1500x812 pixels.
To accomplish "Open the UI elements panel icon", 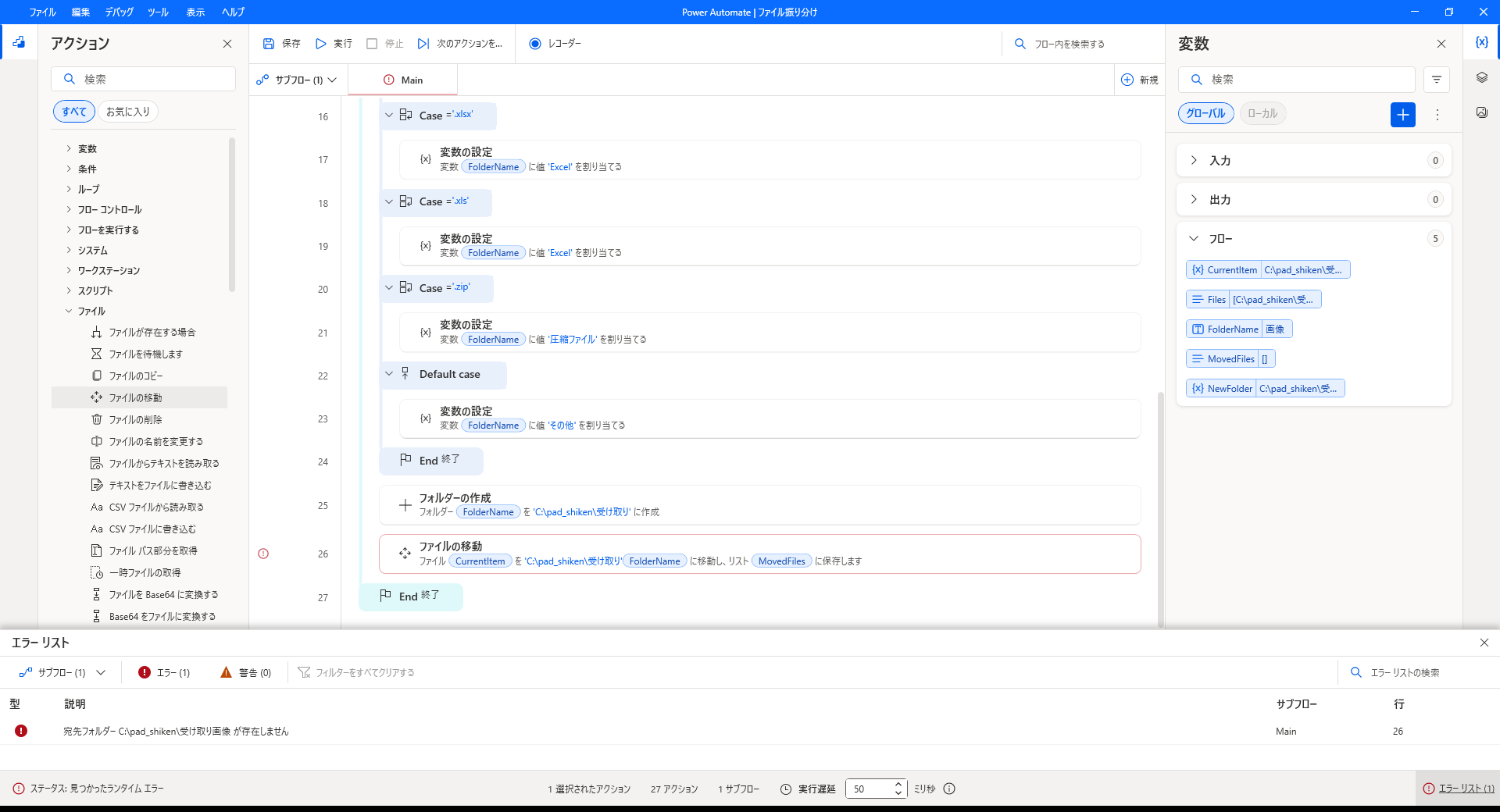I will point(1482,77).
